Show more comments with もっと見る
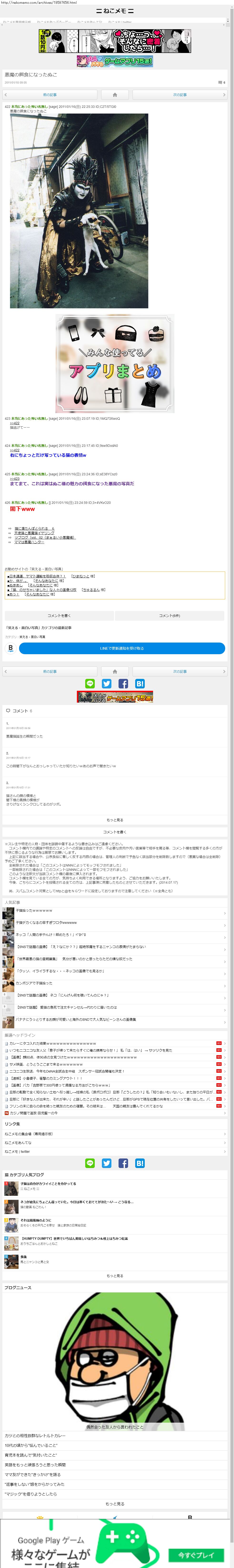234x1568 pixels. [115, 820]
